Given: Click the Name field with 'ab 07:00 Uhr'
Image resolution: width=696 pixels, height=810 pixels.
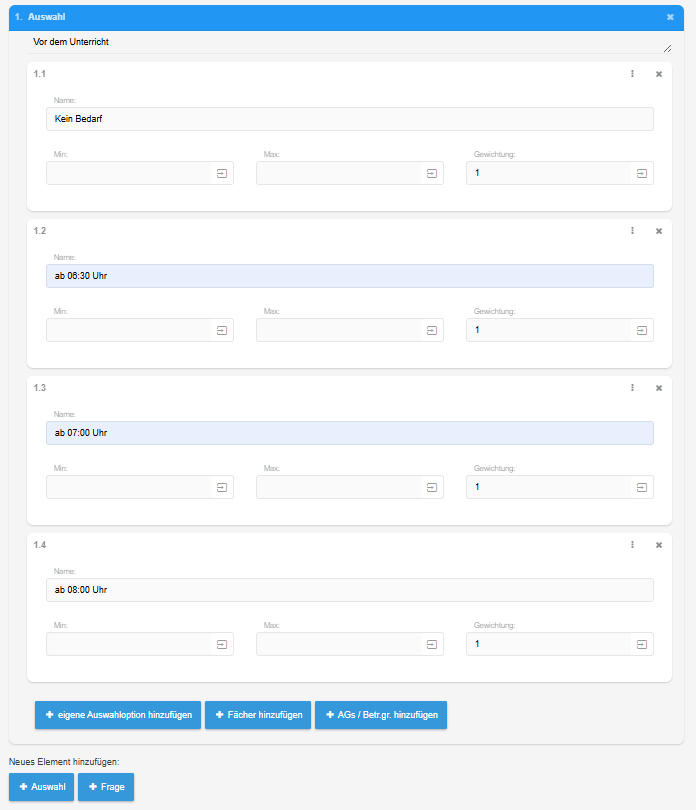Looking at the screenshot, I should pos(350,433).
